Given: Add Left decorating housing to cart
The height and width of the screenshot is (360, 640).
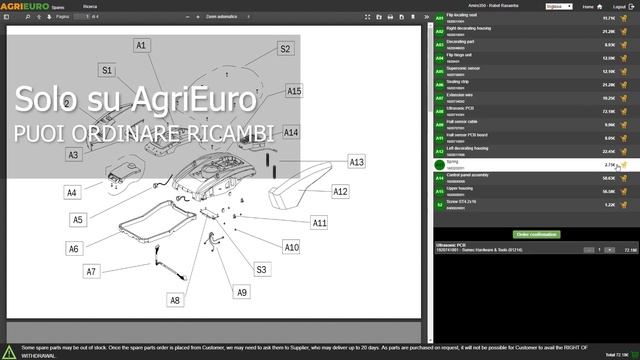Looking at the screenshot, I should click(624, 151).
